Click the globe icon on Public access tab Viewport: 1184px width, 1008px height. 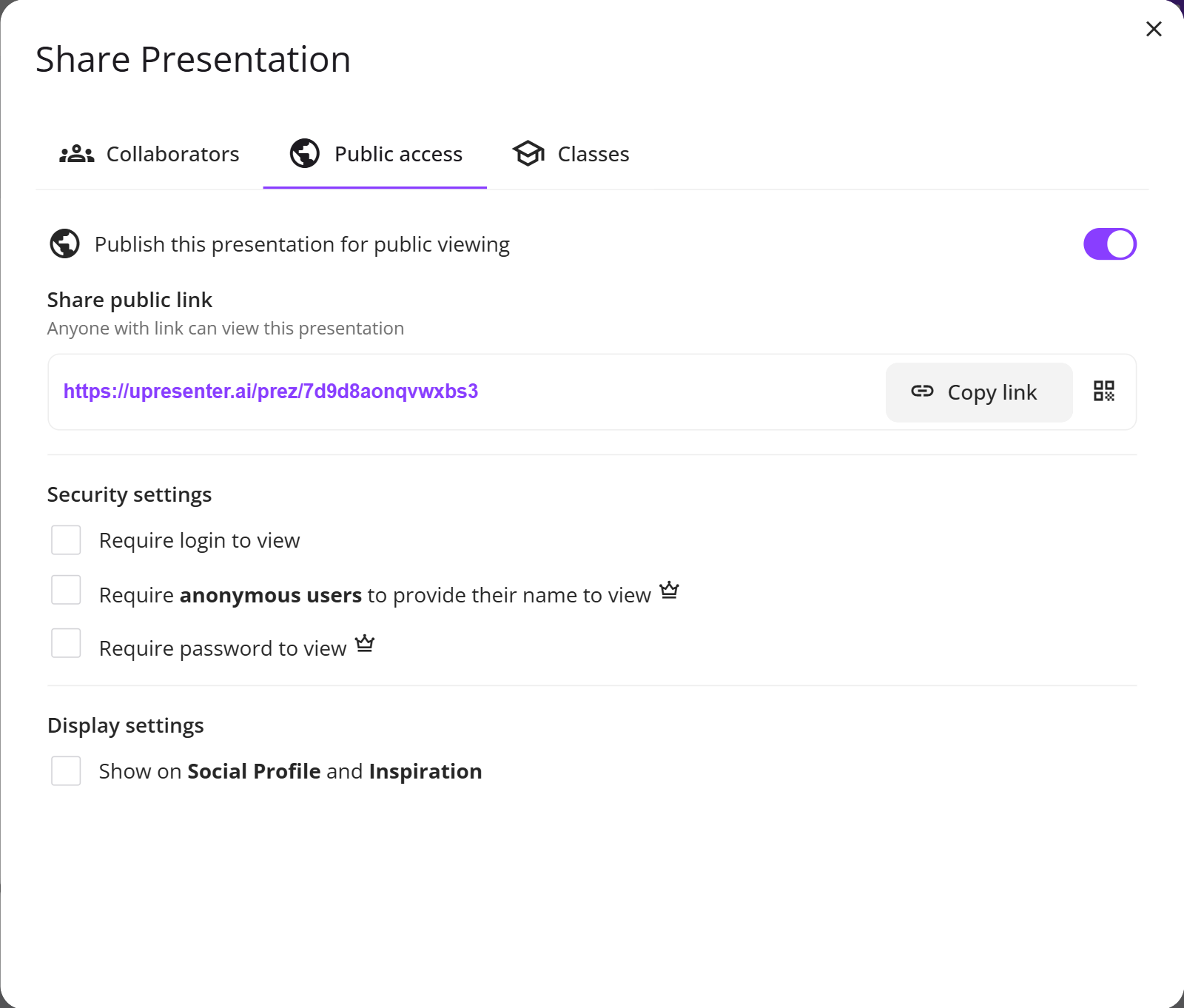click(303, 154)
